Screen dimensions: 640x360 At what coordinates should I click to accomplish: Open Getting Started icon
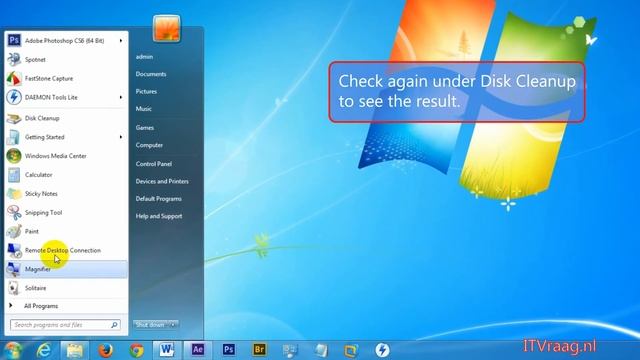tap(13, 137)
